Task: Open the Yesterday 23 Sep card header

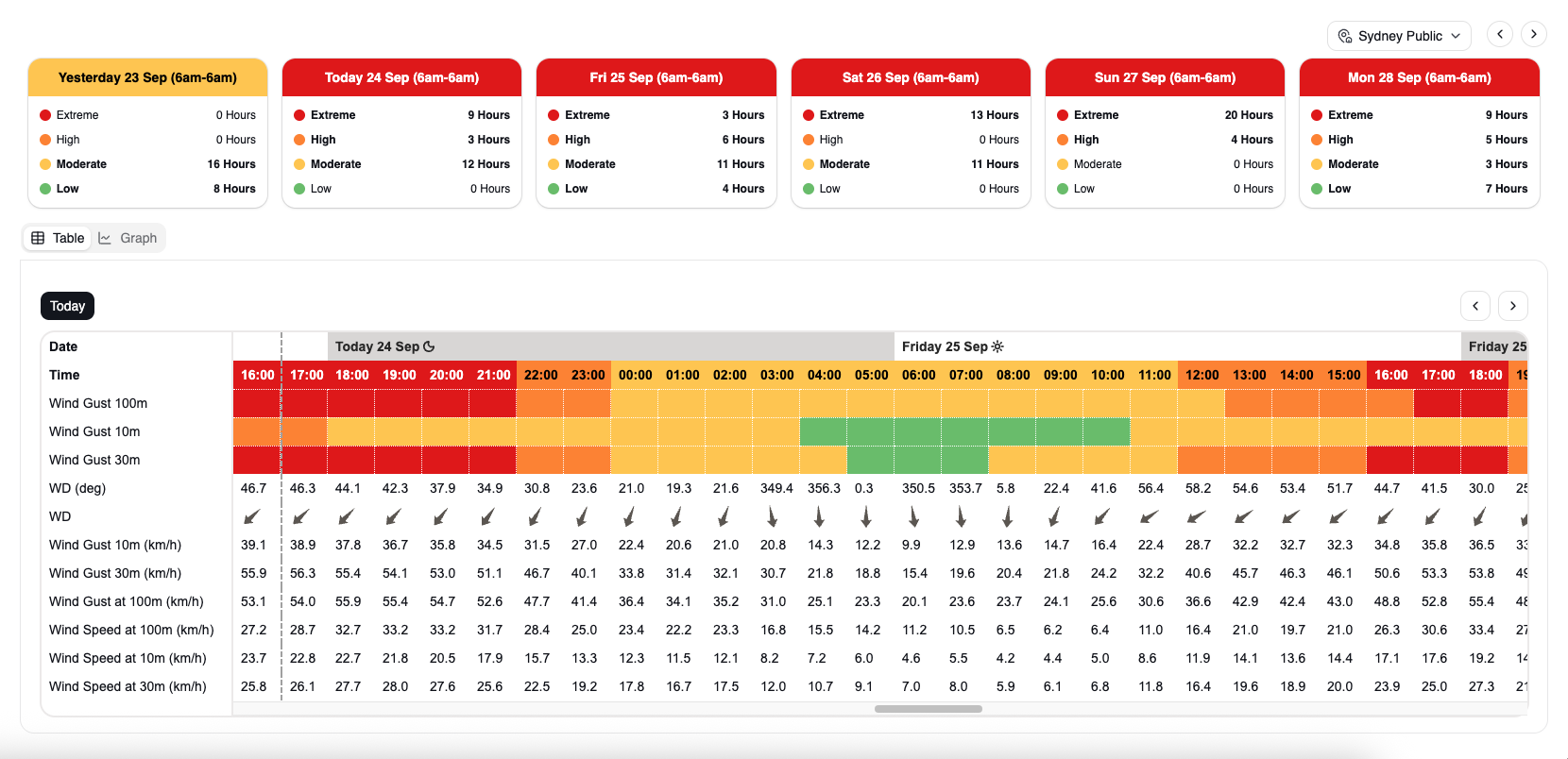Action: coord(147,77)
